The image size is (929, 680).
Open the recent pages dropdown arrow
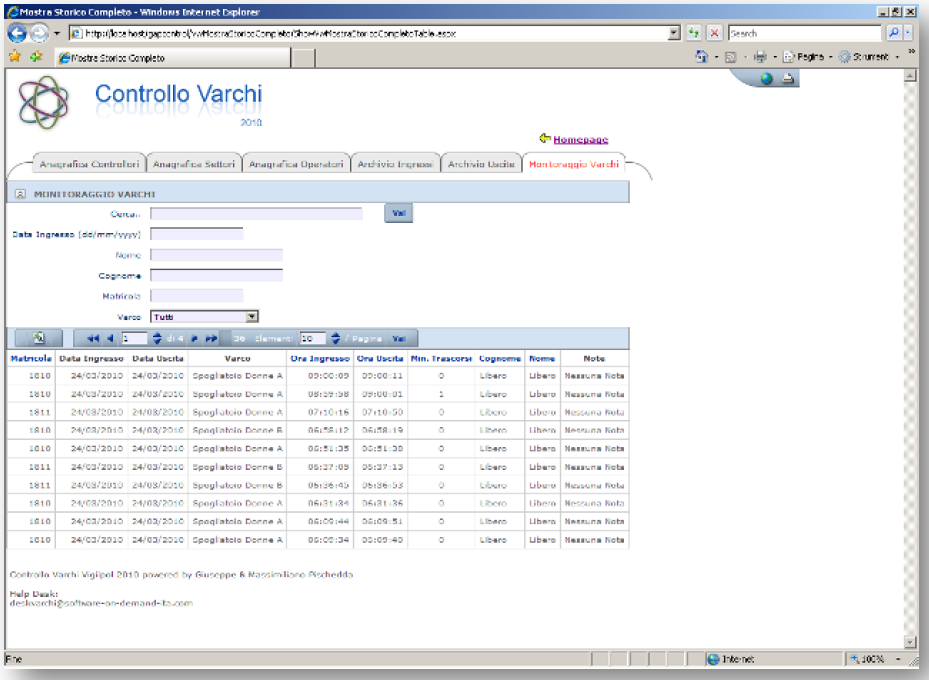click(x=57, y=33)
